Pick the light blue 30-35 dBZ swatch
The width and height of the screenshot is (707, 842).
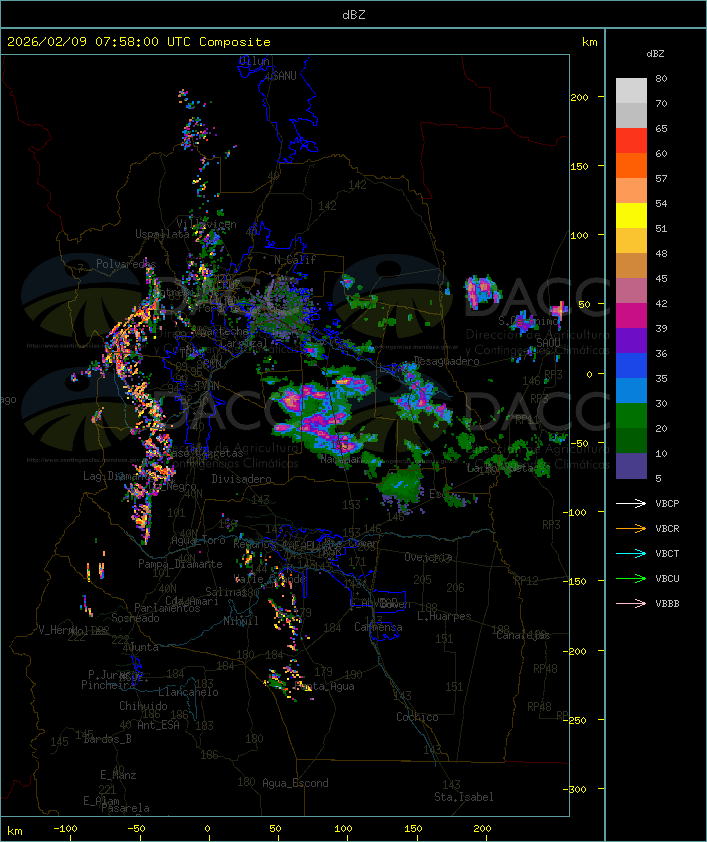click(631, 390)
